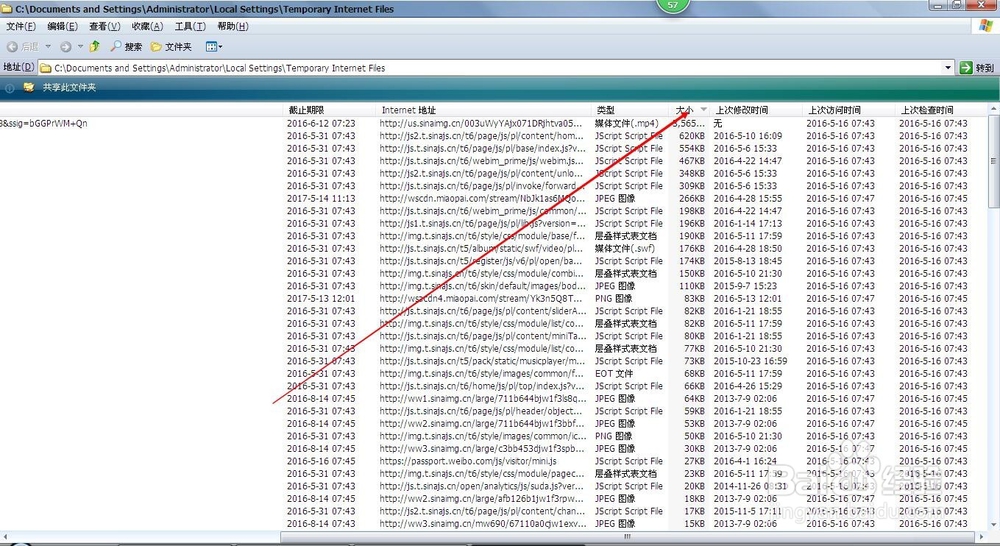Select the 27KB size cell

pyautogui.click(x=695, y=461)
